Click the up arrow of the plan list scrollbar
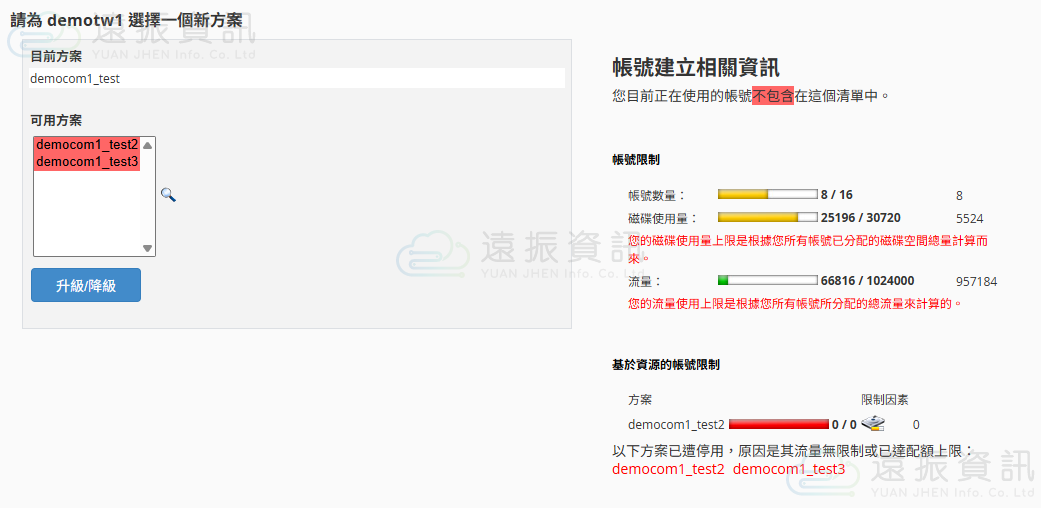 (148, 145)
